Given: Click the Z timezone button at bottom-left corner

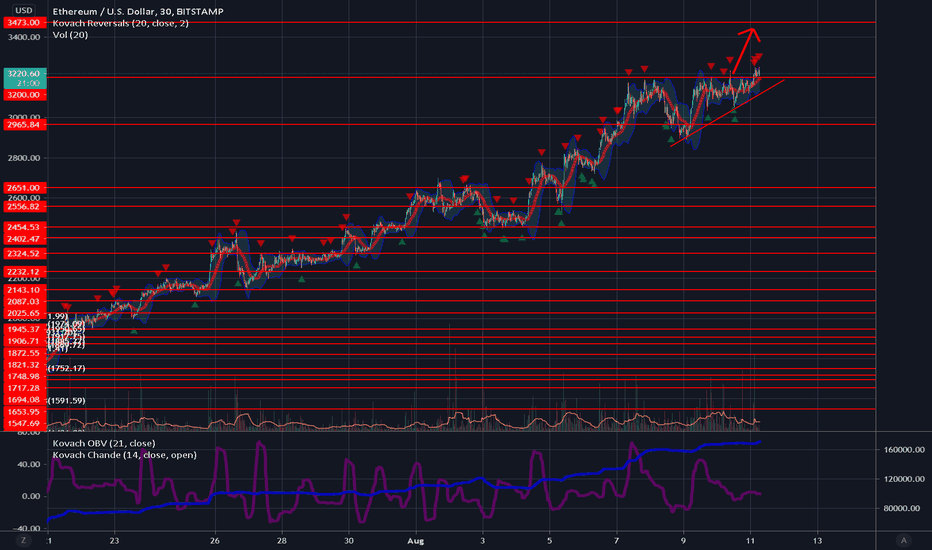Looking at the screenshot, I should click(24, 540).
